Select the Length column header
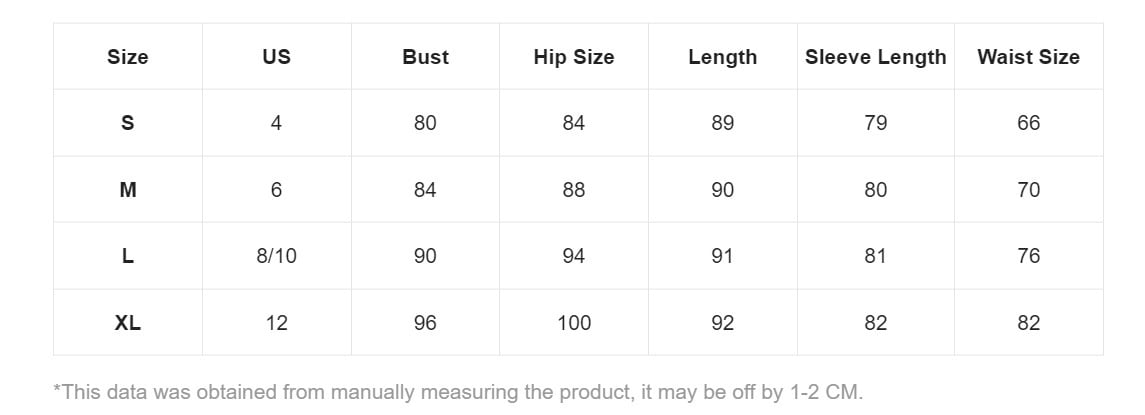This screenshot has height=415, width=1145. coord(722,57)
